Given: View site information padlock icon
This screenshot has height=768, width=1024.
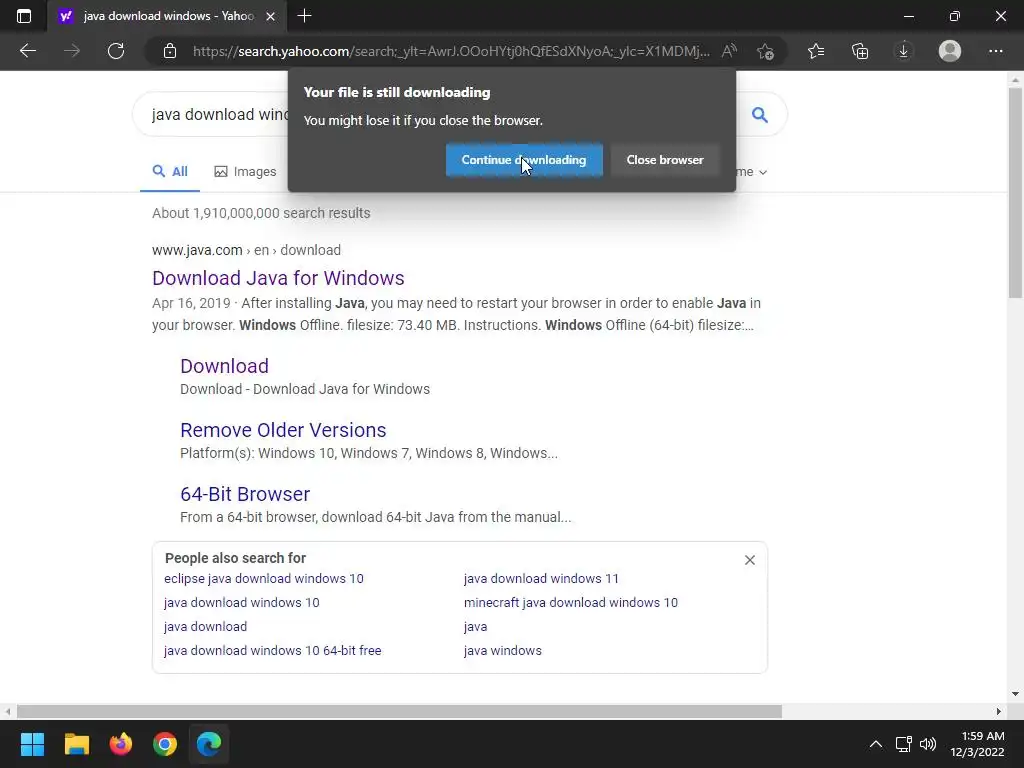Looking at the screenshot, I should click(170, 51).
